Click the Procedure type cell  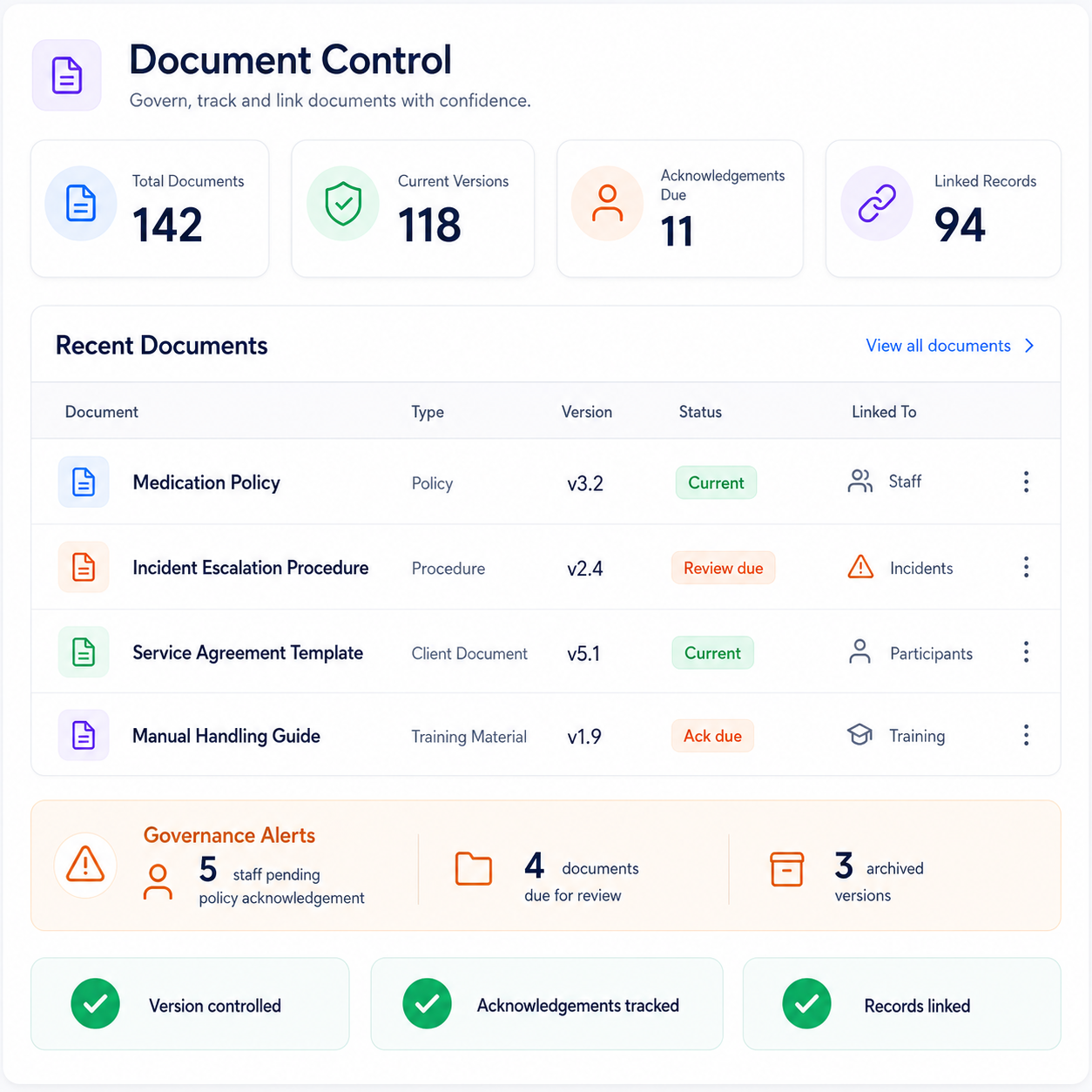448,569
